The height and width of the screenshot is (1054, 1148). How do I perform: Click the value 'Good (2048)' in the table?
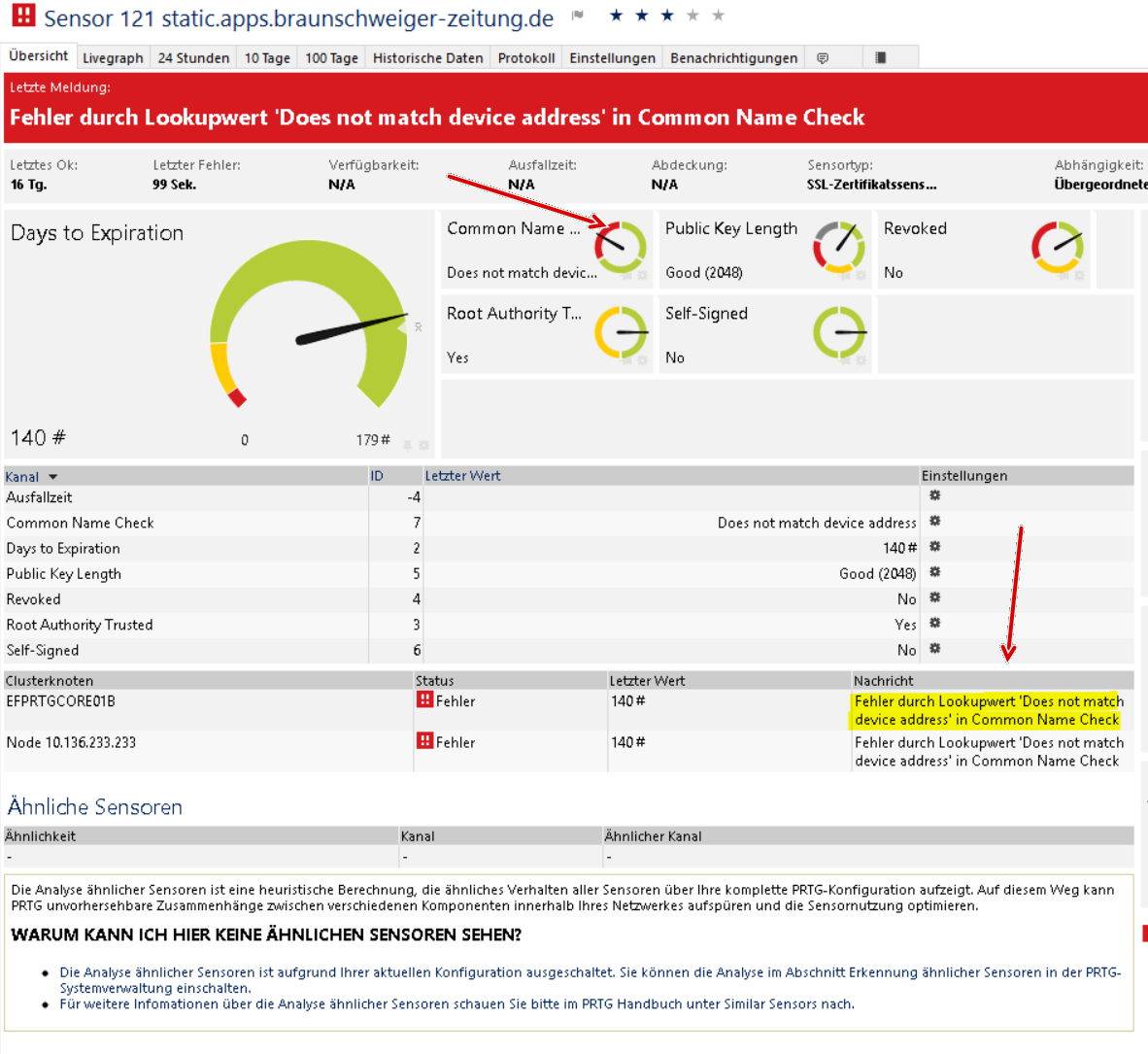(877, 573)
